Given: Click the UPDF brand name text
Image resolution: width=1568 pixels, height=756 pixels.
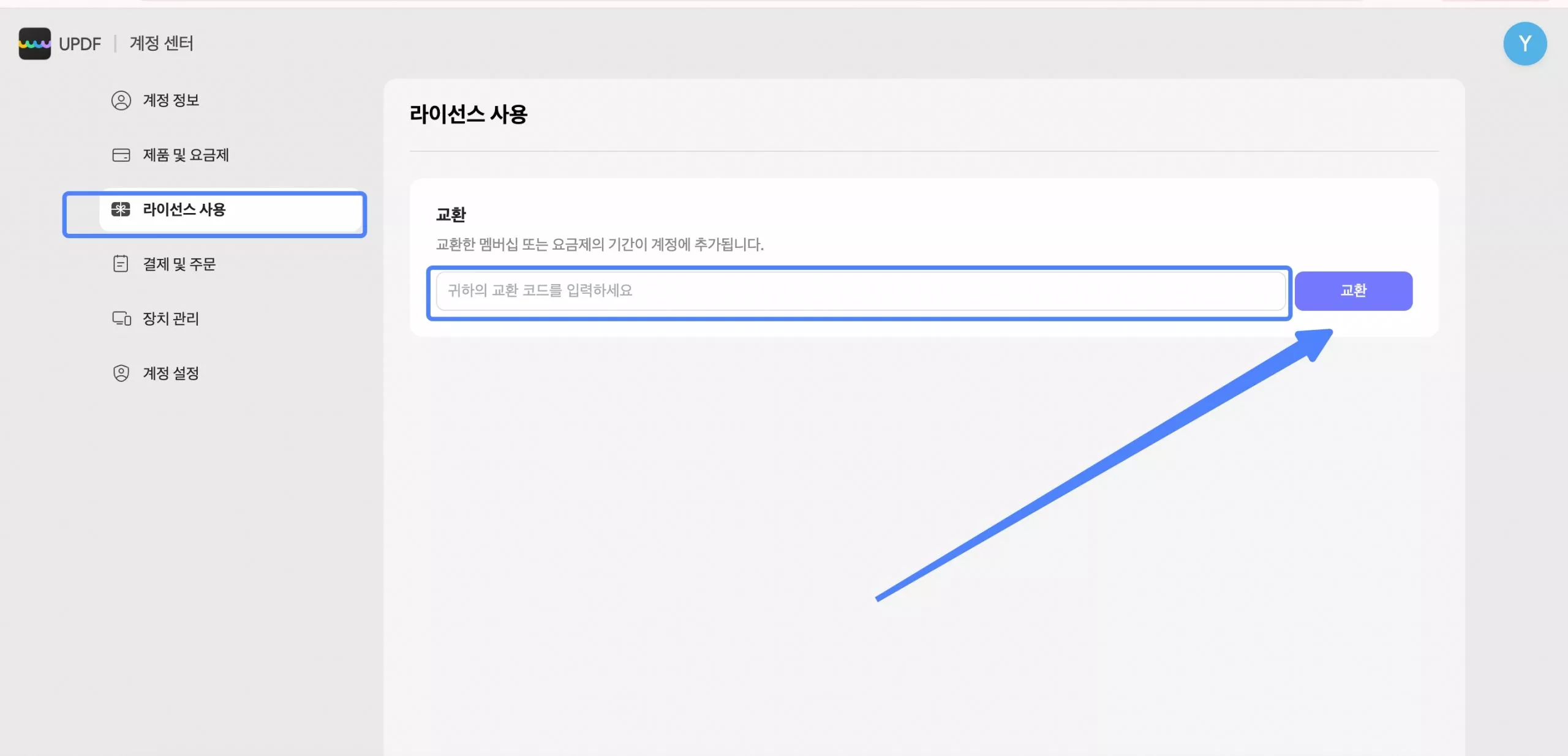Looking at the screenshot, I should coord(80,44).
